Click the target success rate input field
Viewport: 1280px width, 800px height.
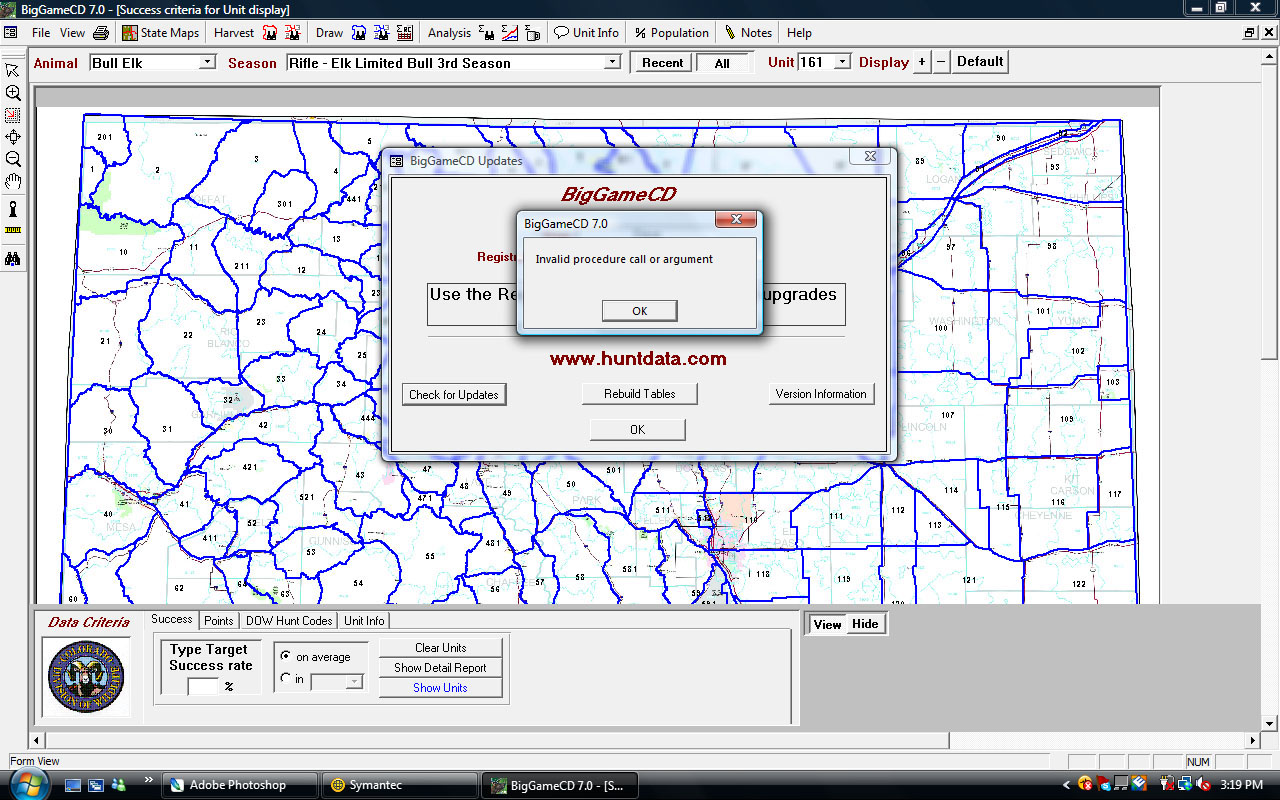click(203, 686)
